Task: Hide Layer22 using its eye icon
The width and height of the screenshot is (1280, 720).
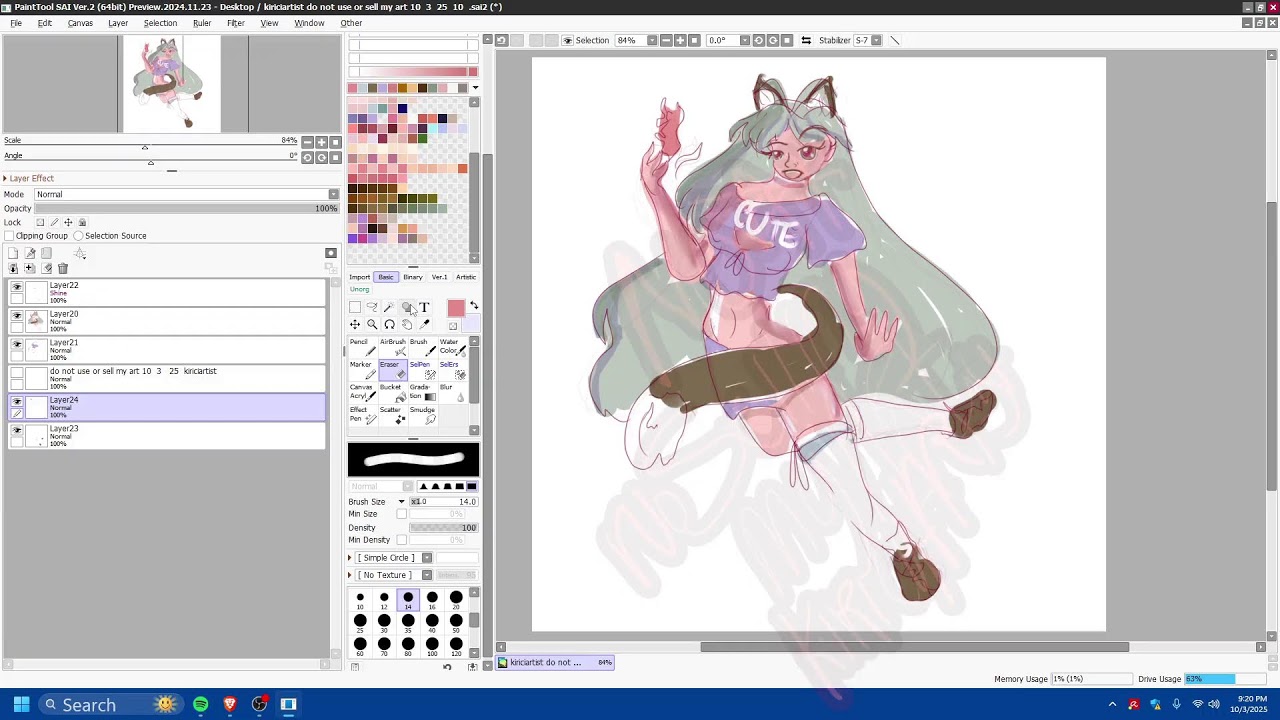Action: pos(17,286)
